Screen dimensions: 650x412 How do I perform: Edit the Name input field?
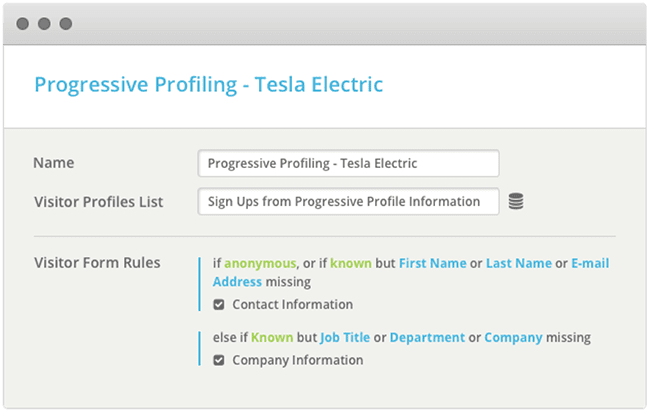click(x=348, y=163)
